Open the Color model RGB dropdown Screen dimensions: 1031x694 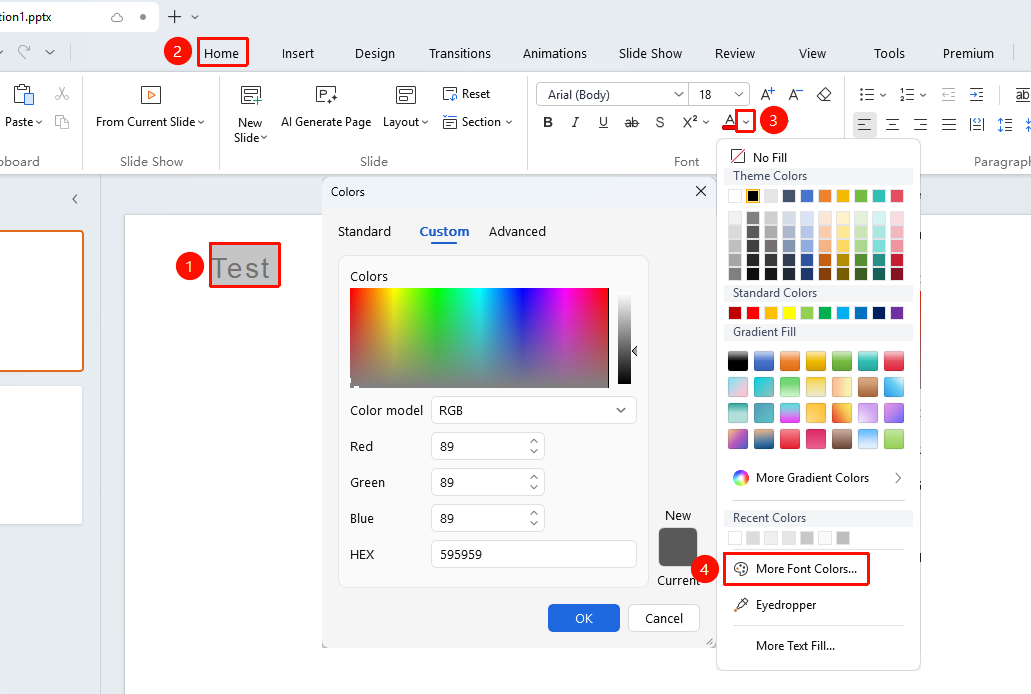[x=533, y=410]
